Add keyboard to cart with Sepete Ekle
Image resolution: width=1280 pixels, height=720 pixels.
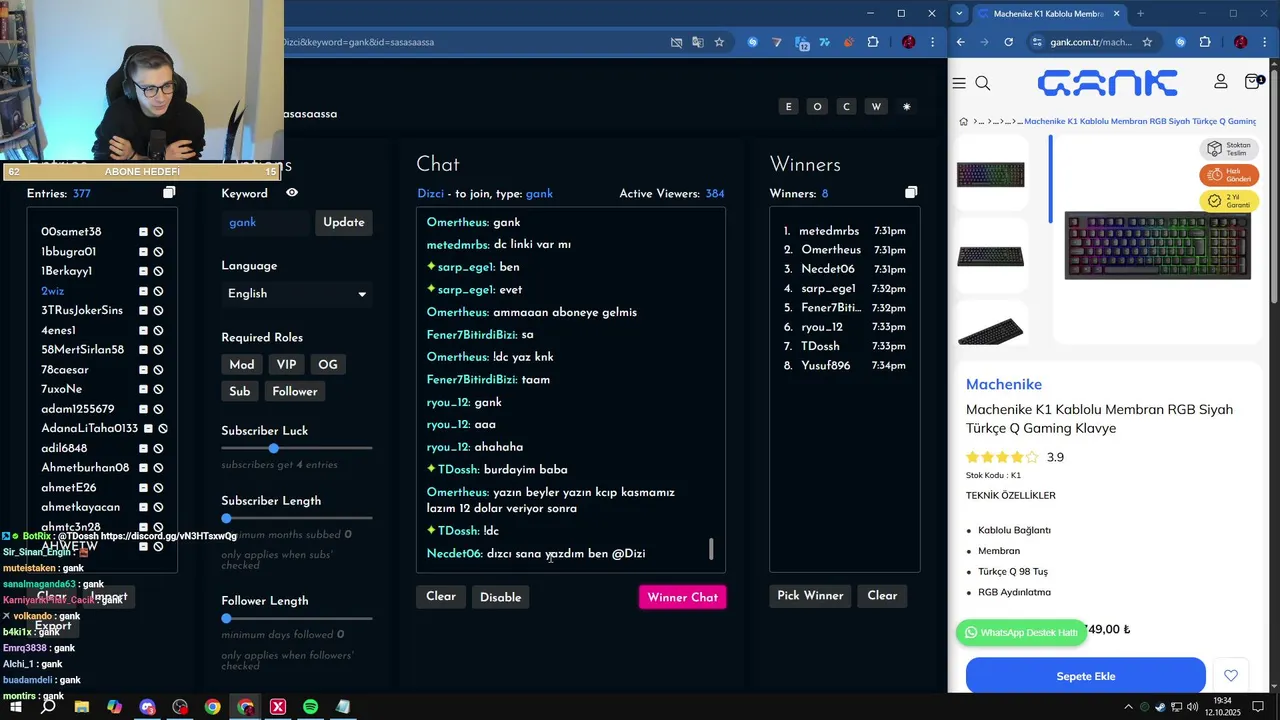pos(1086,676)
